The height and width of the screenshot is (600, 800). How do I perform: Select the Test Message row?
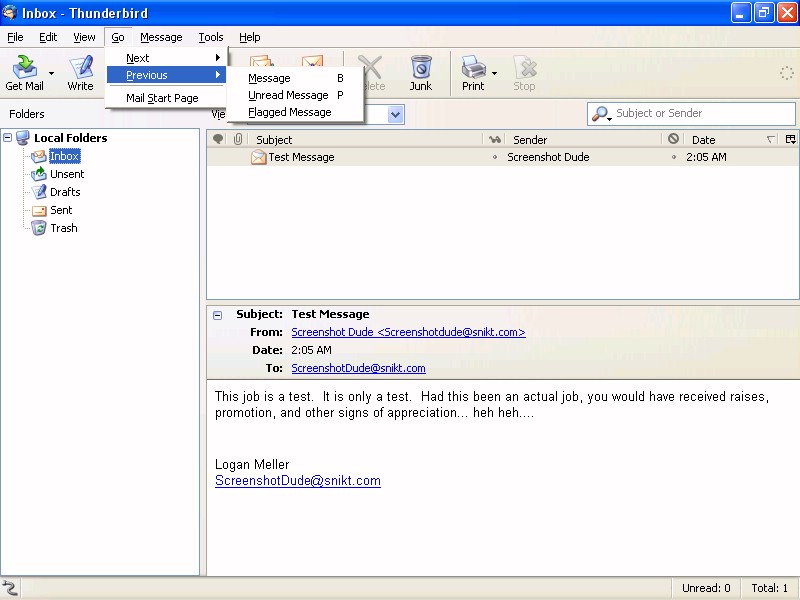click(503, 157)
